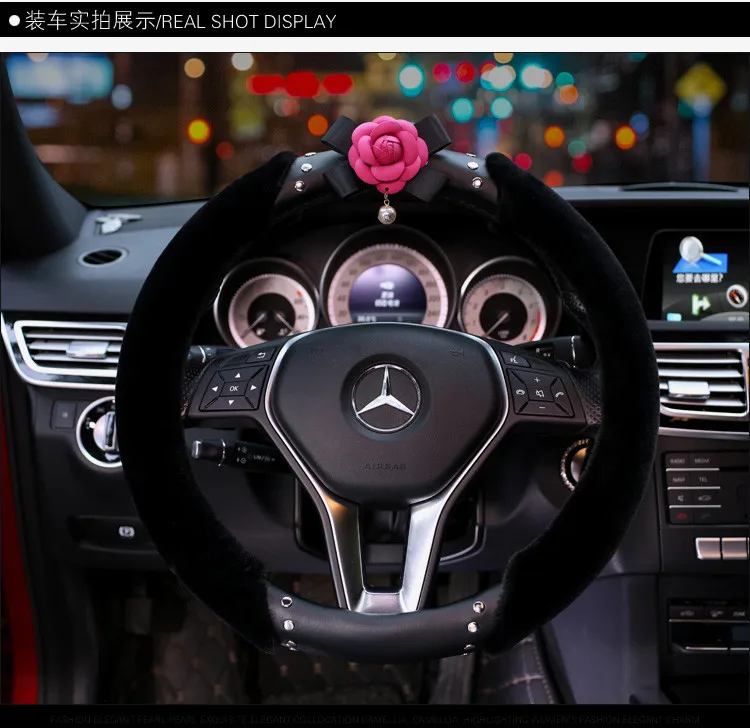Tap the compass icon on the navigation screen
Viewport: 750px width, 728px height.
pyautogui.click(x=736, y=295)
